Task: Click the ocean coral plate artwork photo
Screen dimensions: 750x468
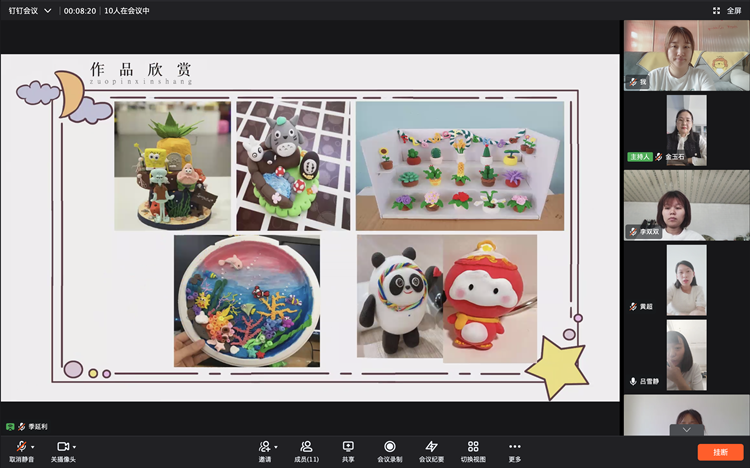Action: click(x=247, y=301)
